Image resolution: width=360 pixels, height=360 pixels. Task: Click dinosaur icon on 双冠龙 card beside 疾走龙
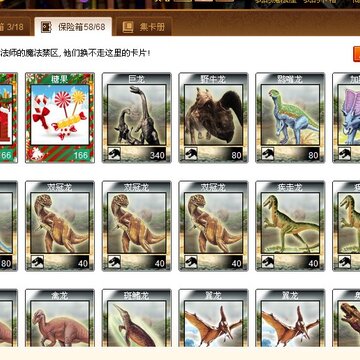191,262
